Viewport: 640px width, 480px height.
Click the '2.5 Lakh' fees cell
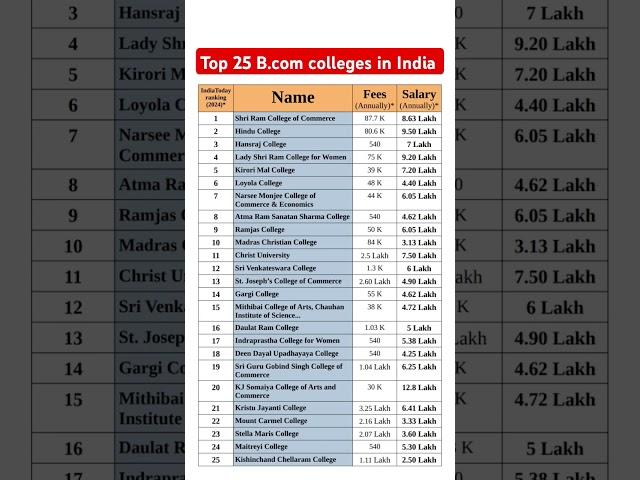(x=374, y=256)
